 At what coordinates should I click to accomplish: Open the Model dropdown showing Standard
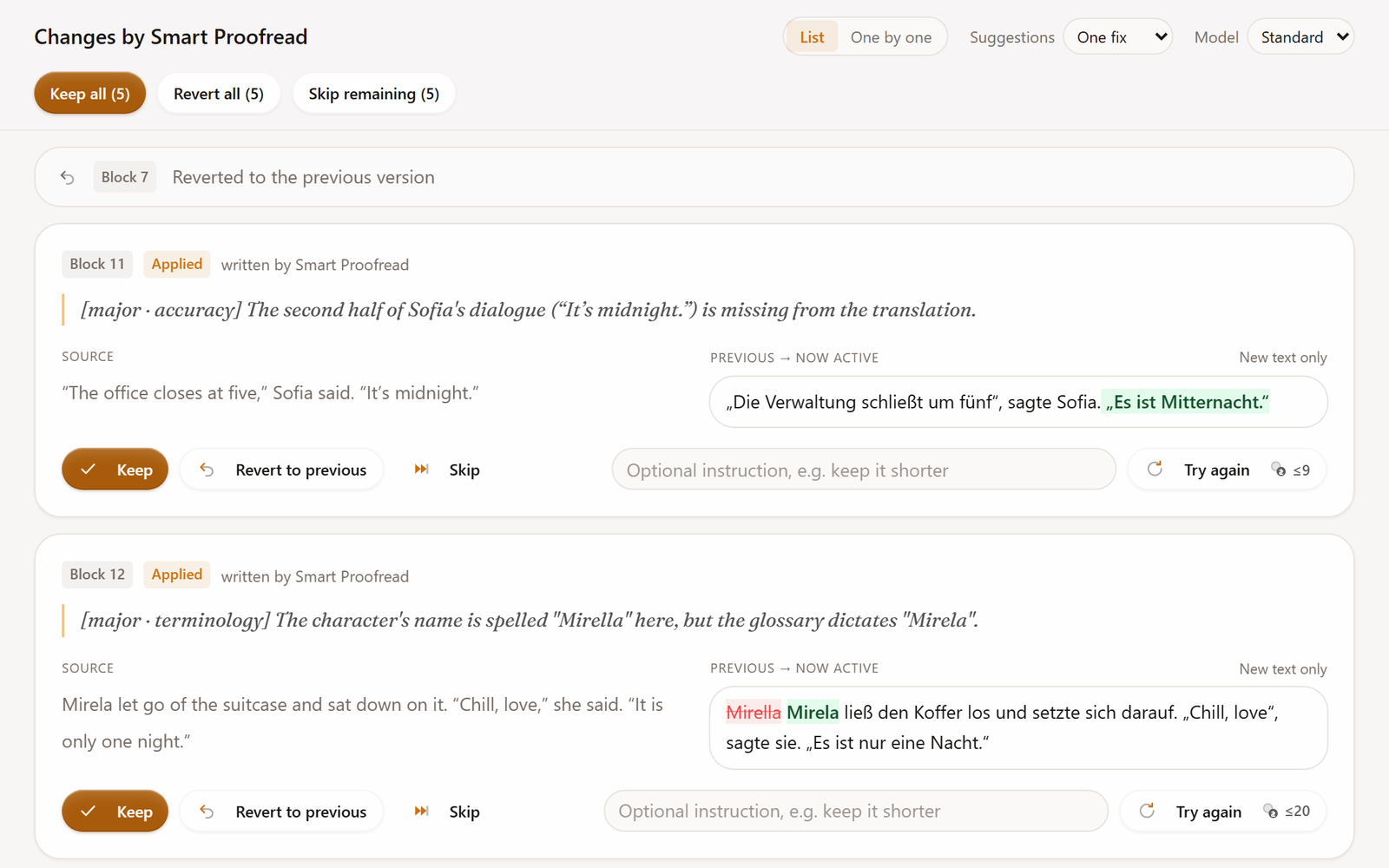pyautogui.click(x=1300, y=37)
